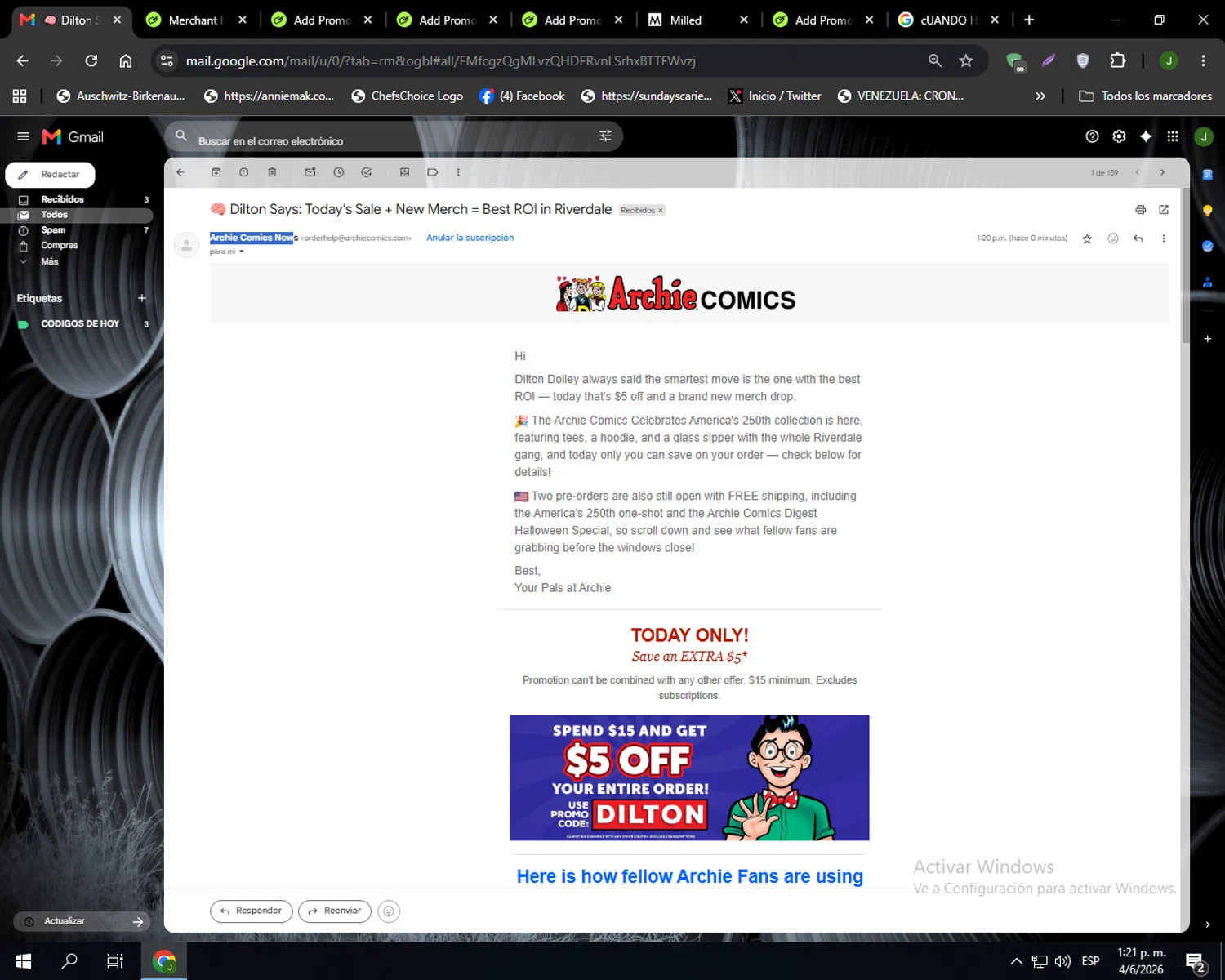Click Reenviar button
1225x980 pixels.
pos(335,911)
